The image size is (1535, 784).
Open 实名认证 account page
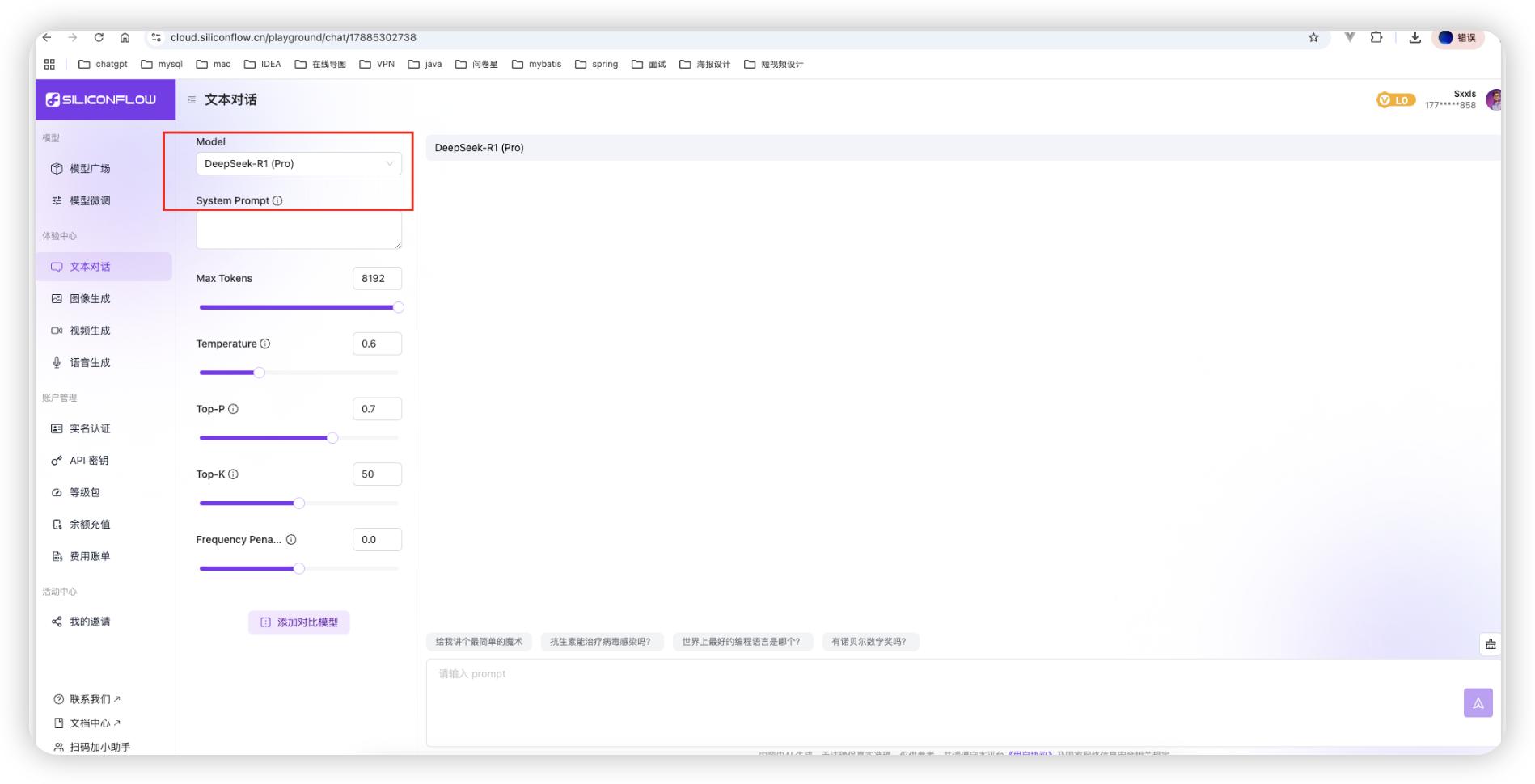click(x=104, y=428)
